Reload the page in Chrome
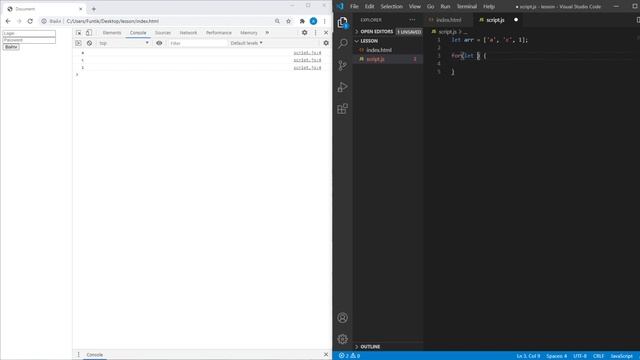Viewport: 640px width, 360px height. [x=30, y=21]
